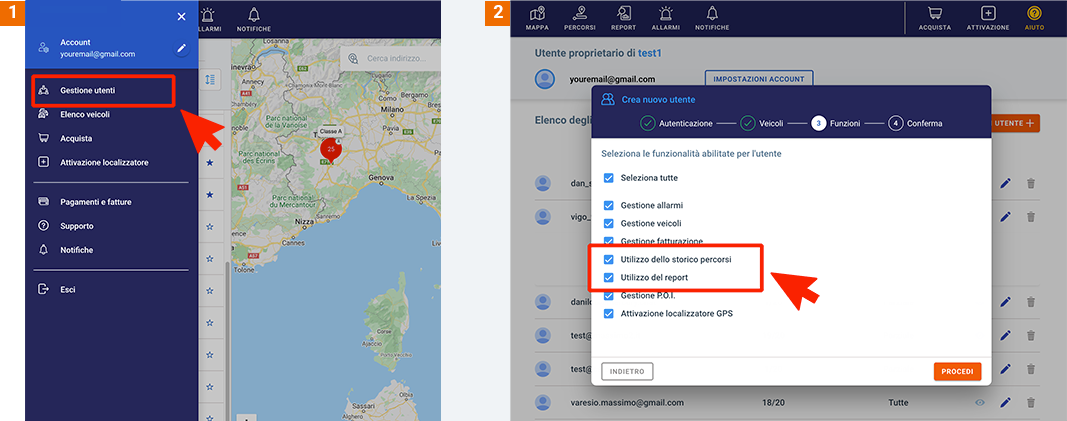Close the side menu with X
This screenshot has width=1067, height=421.
pos(181,16)
